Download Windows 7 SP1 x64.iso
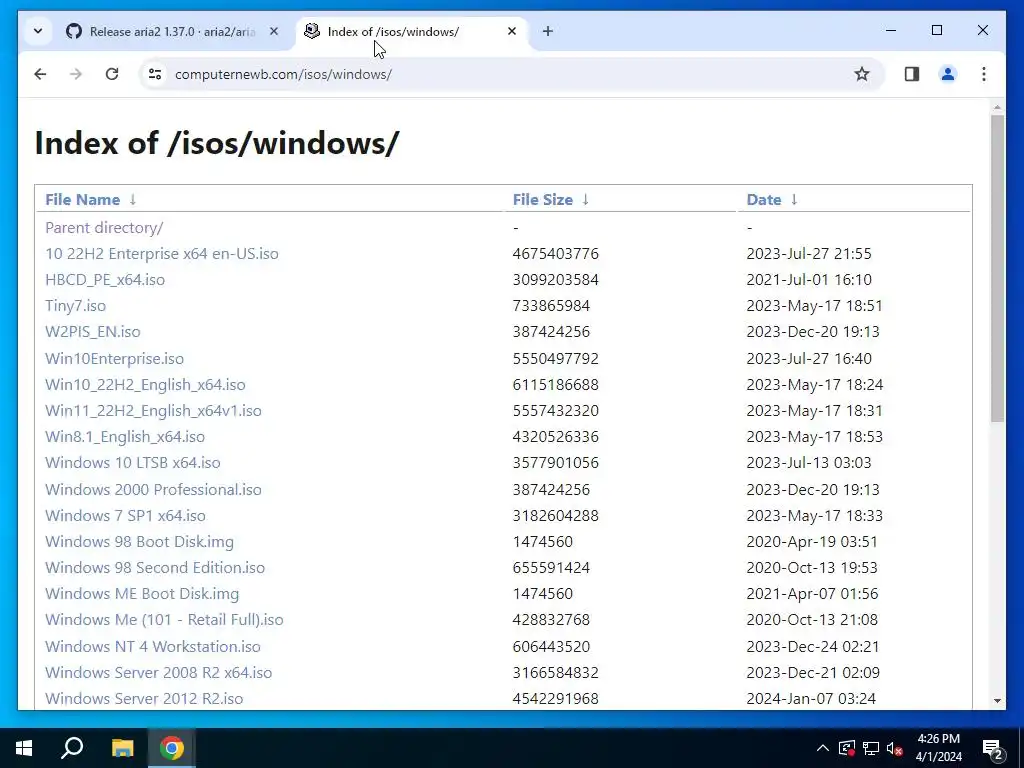The image size is (1024, 768). (x=125, y=516)
